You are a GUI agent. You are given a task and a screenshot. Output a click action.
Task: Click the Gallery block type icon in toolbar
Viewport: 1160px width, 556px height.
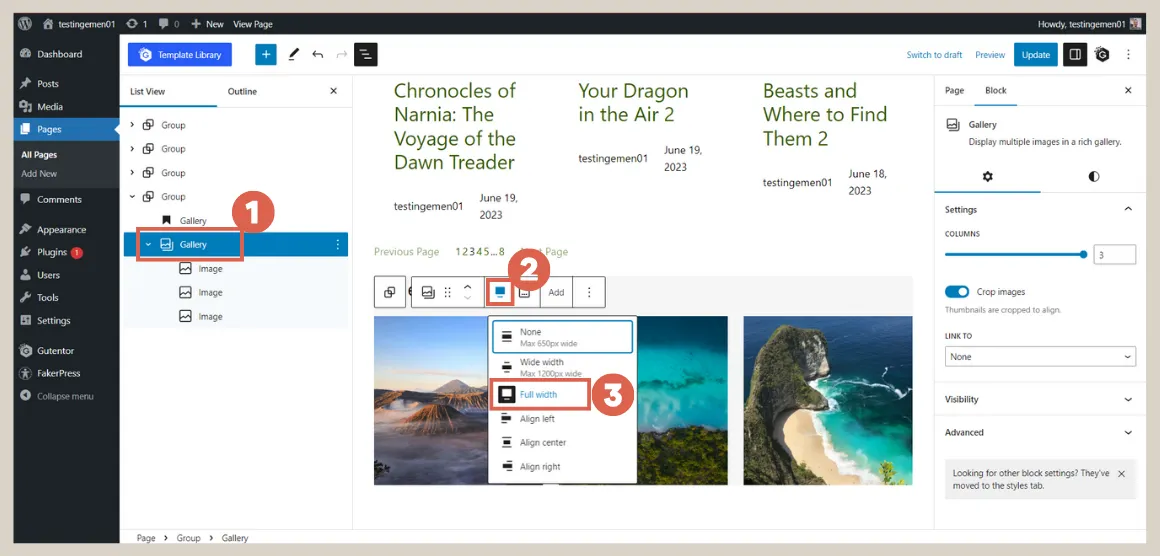point(428,292)
